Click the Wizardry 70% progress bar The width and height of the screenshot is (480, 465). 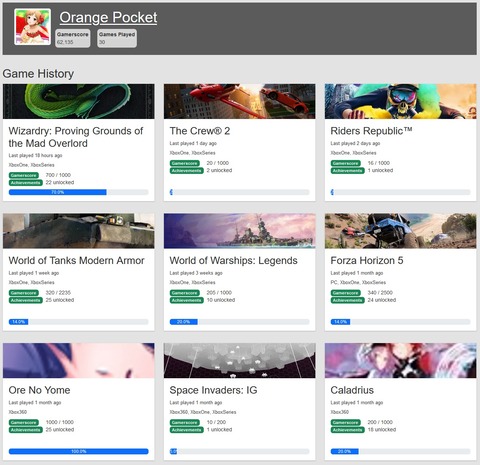click(79, 192)
